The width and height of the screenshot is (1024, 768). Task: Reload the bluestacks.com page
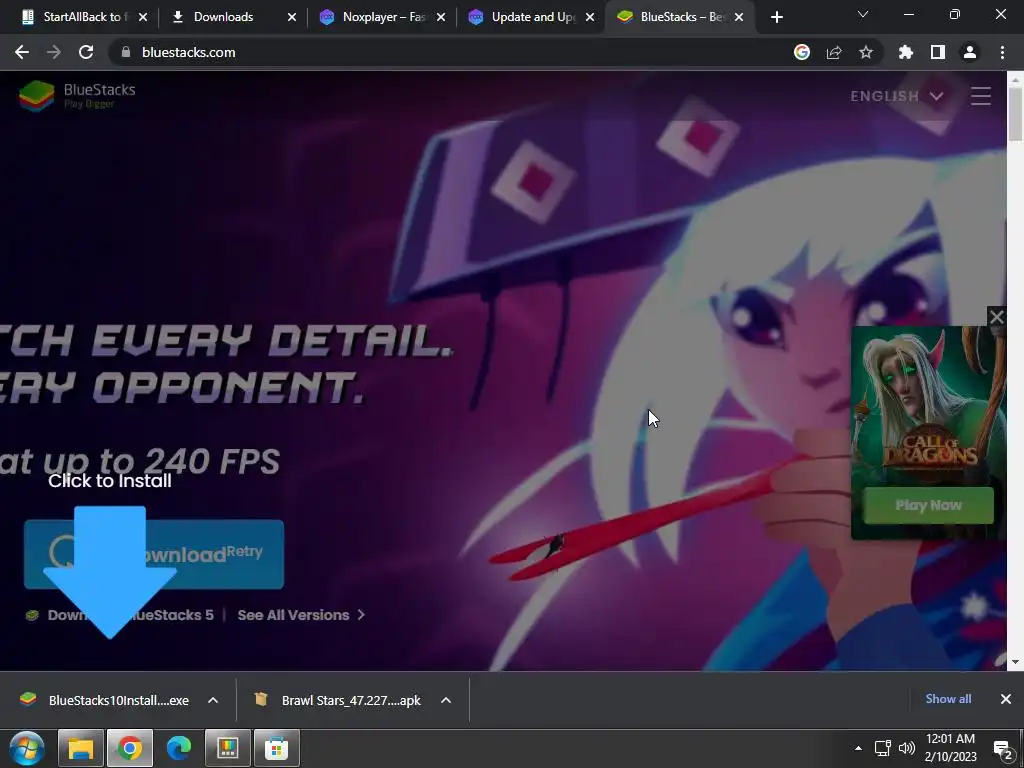(x=86, y=52)
